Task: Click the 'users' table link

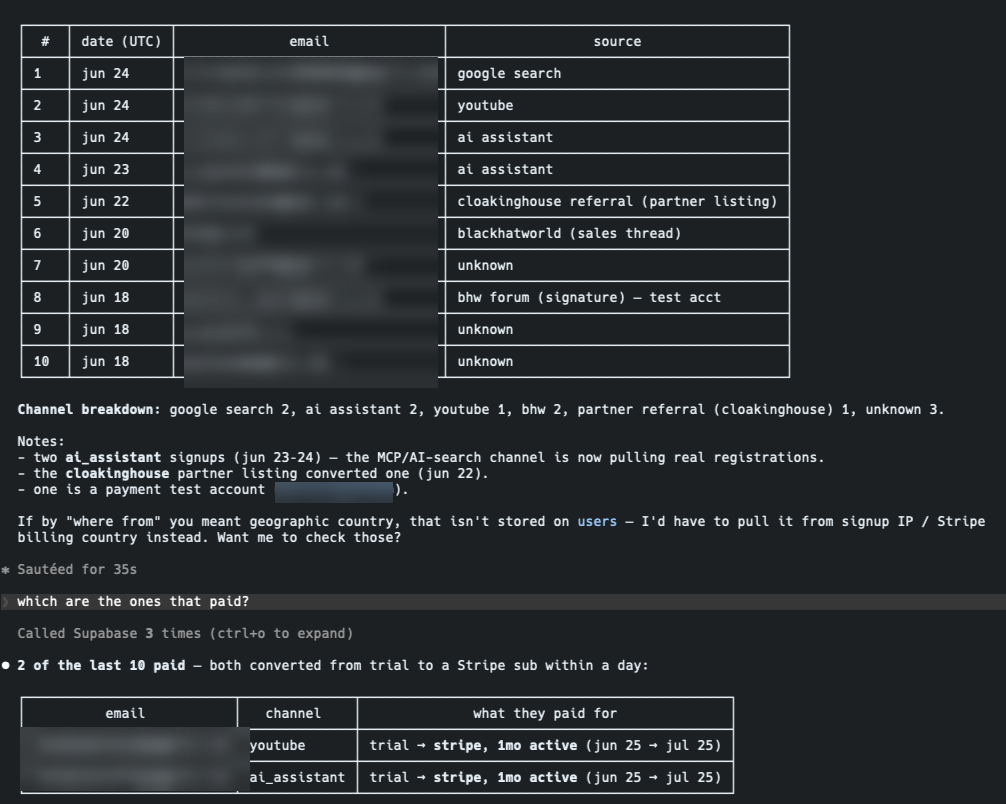Action: (x=597, y=522)
